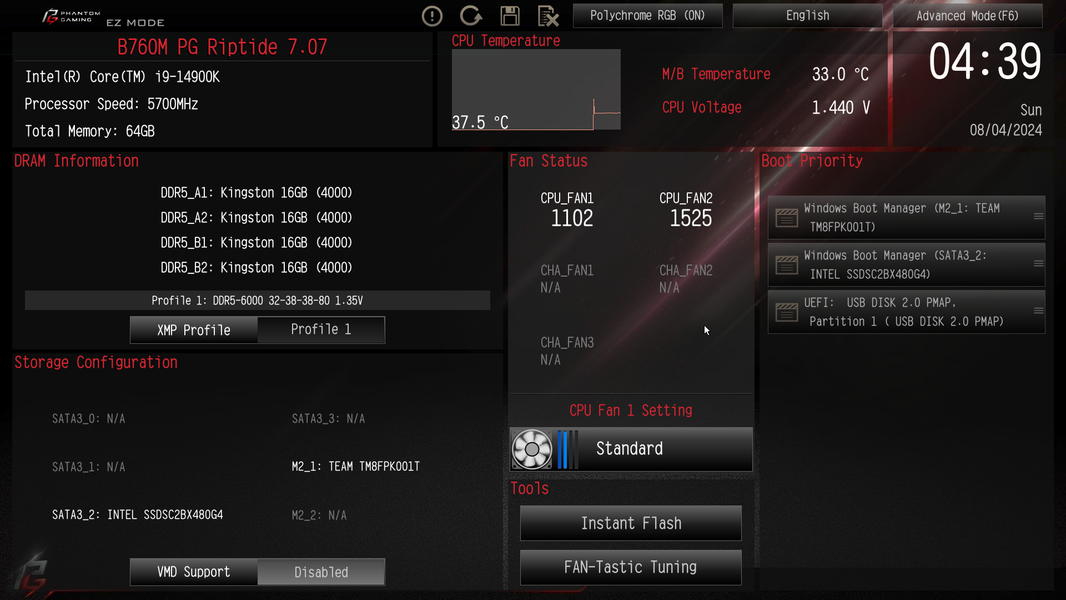Image resolution: width=1066 pixels, height=600 pixels.
Task: Click the drive icon beside M2_1 Windows Boot Manager
Action: [787, 217]
